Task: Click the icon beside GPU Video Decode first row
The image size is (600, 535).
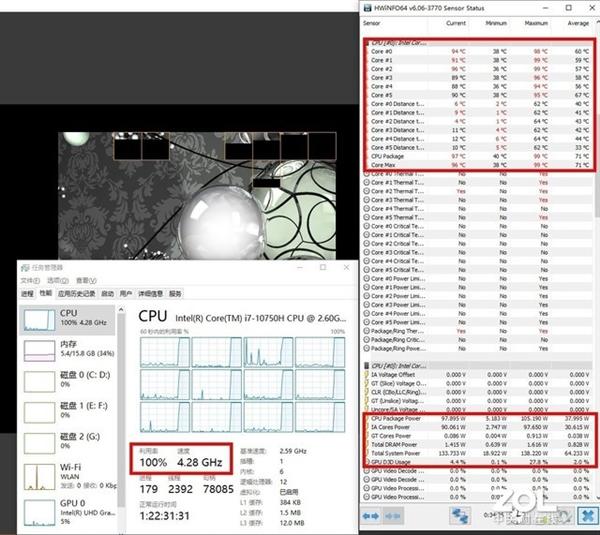Action: pos(366,471)
